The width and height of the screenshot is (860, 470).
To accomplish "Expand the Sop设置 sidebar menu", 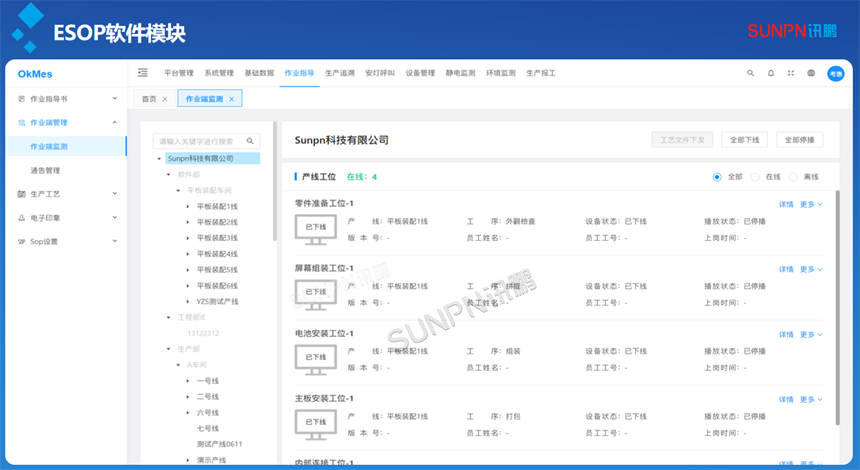I will 115,241.
